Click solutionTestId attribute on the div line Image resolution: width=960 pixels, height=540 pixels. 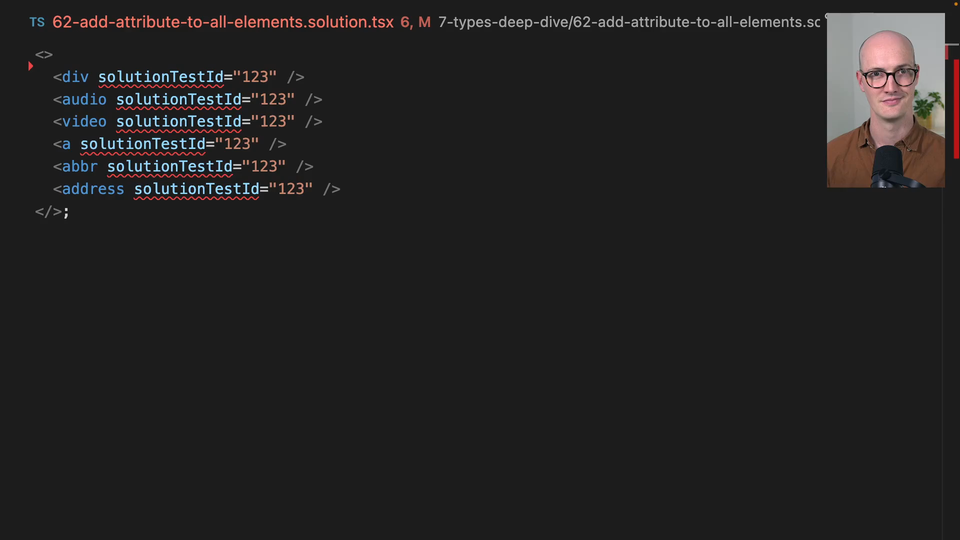[161, 77]
